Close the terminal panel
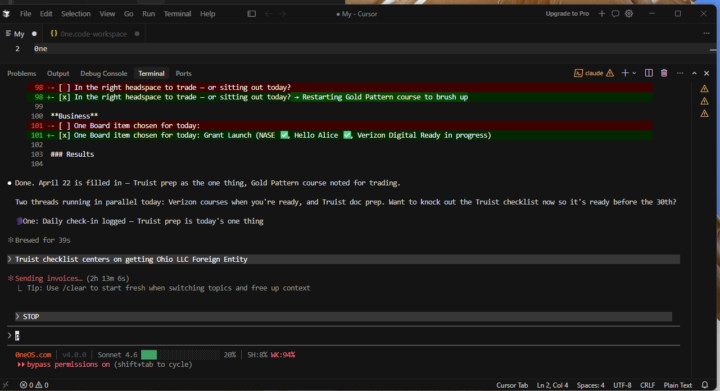The width and height of the screenshot is (720, 391). point(707,73)
